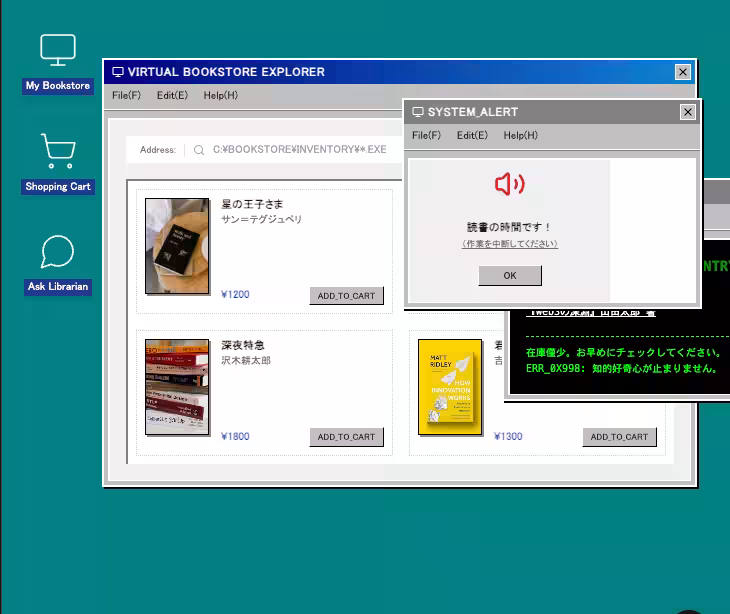Click monitor icon in Virtual Bookstore Explorer title
This screenshot has width=730, height=614.
(118, 72)
